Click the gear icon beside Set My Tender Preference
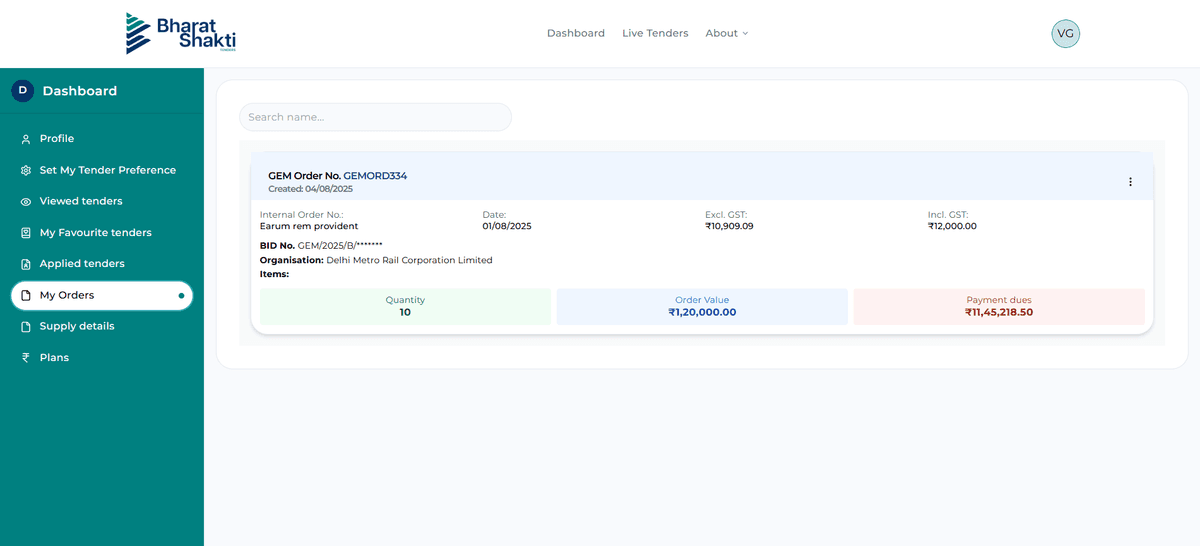The width and height of the screenshot is (1200, 546). tap(26, 171)
